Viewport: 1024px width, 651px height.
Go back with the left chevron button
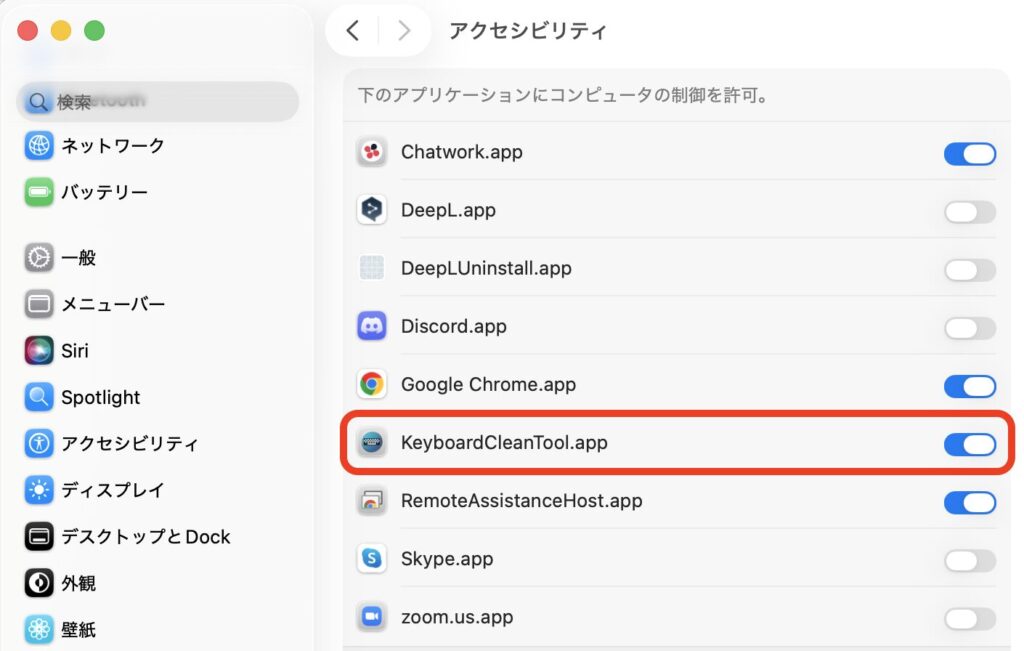[352, 31]
